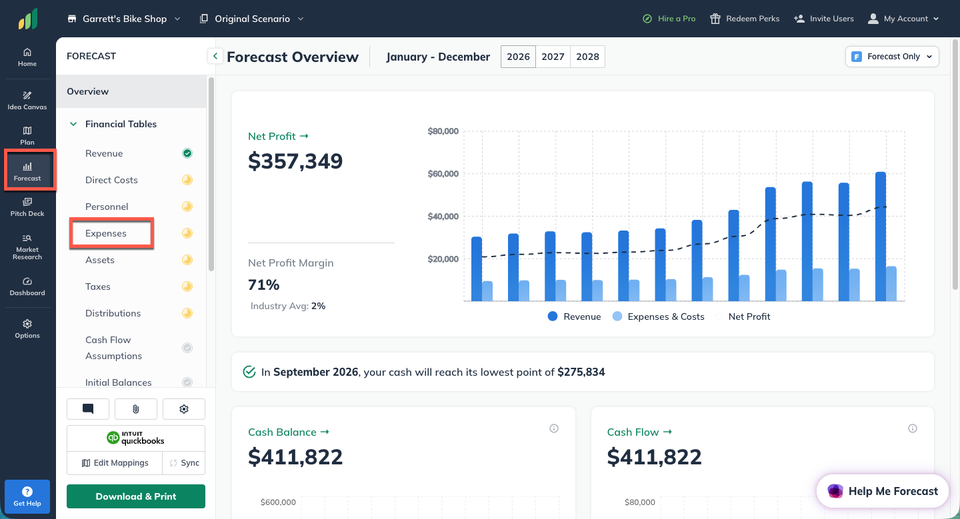Open Taxes financial table
The width and height of the screenshot is (960, 519).
[x=98, y=286]
